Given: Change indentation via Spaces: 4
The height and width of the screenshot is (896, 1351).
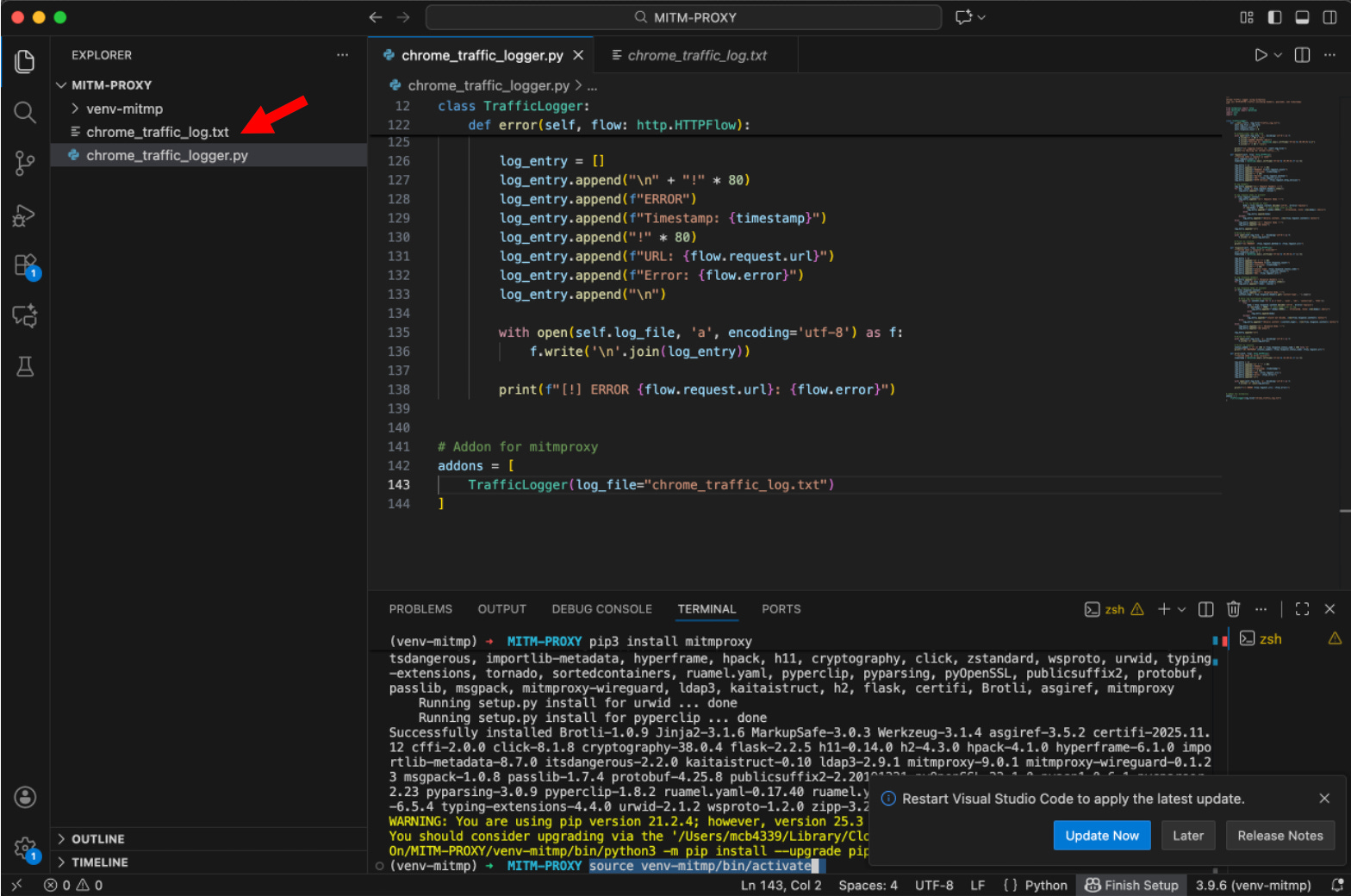Looking at the screenshot, I should point(868,885).
